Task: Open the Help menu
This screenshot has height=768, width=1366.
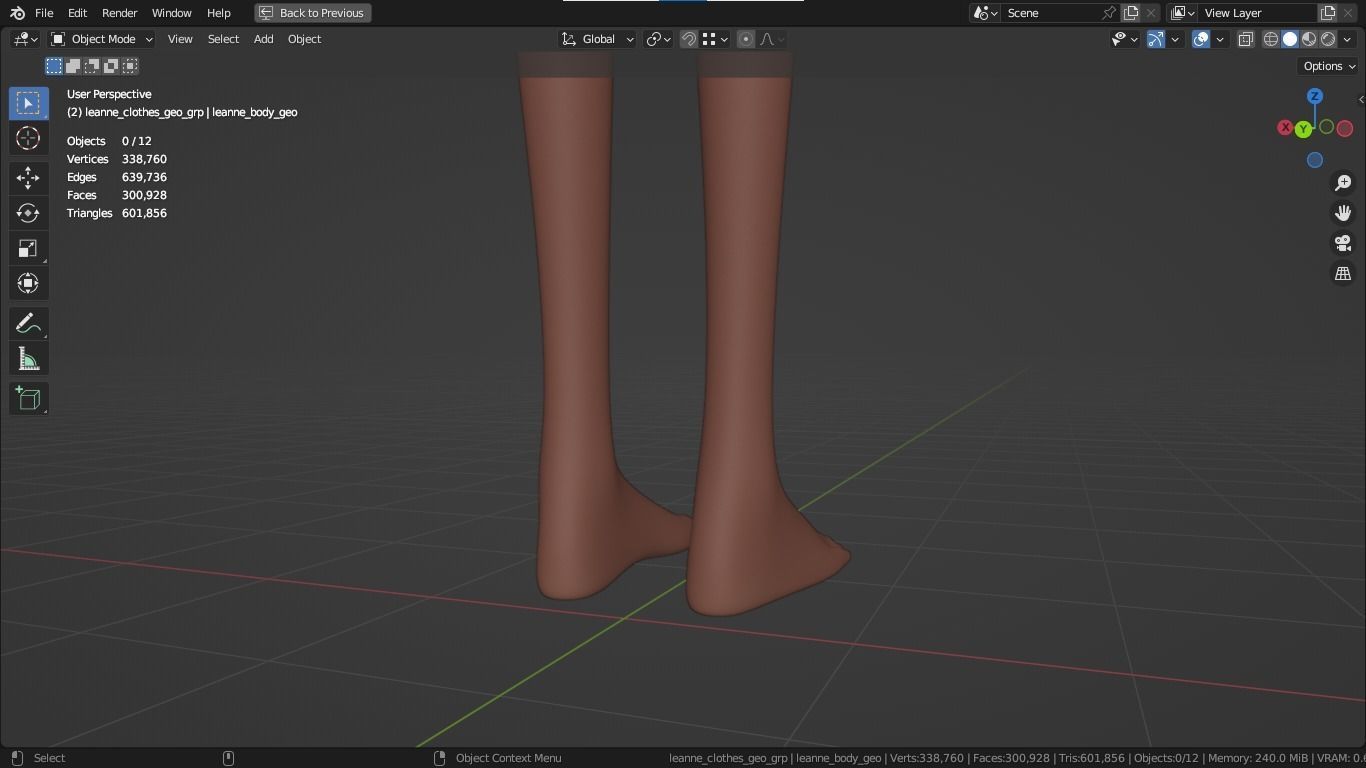Action: coord(219,13)
